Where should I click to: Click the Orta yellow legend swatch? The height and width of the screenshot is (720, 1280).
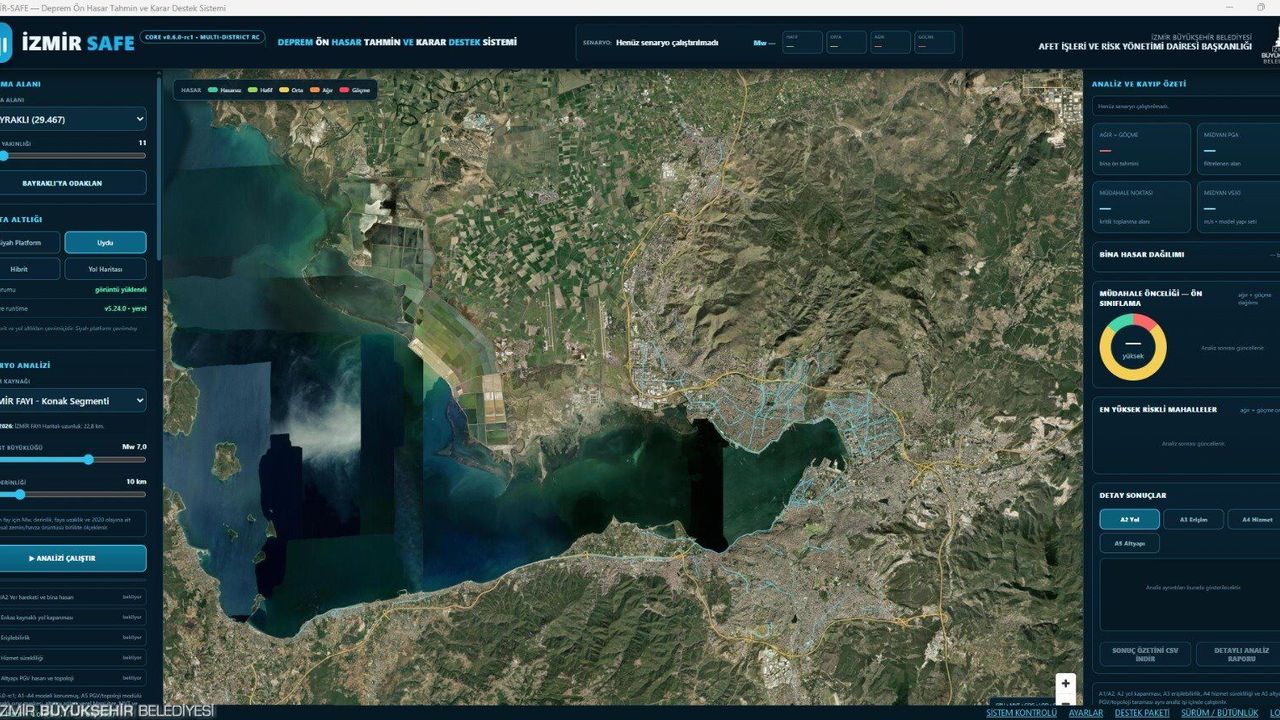click(x=284, y=90)
